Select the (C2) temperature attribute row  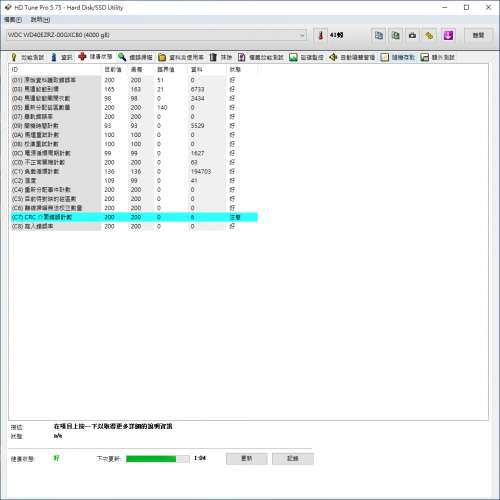(134, 180)
